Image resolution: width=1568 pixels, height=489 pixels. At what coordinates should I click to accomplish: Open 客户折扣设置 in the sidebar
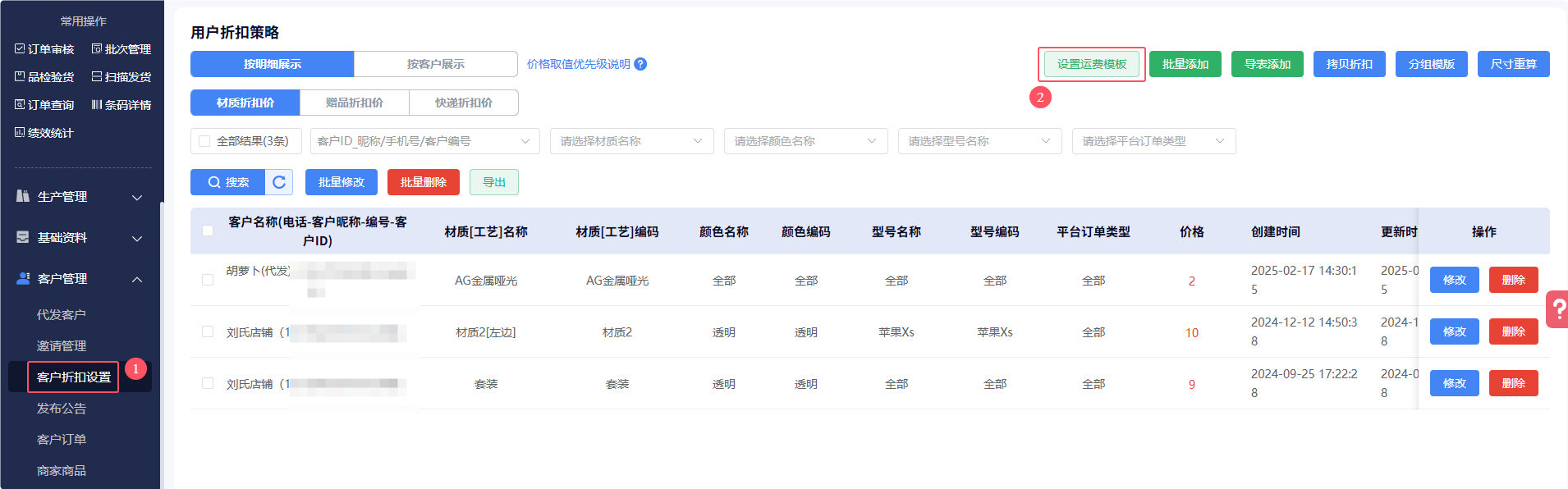[74, 377]
